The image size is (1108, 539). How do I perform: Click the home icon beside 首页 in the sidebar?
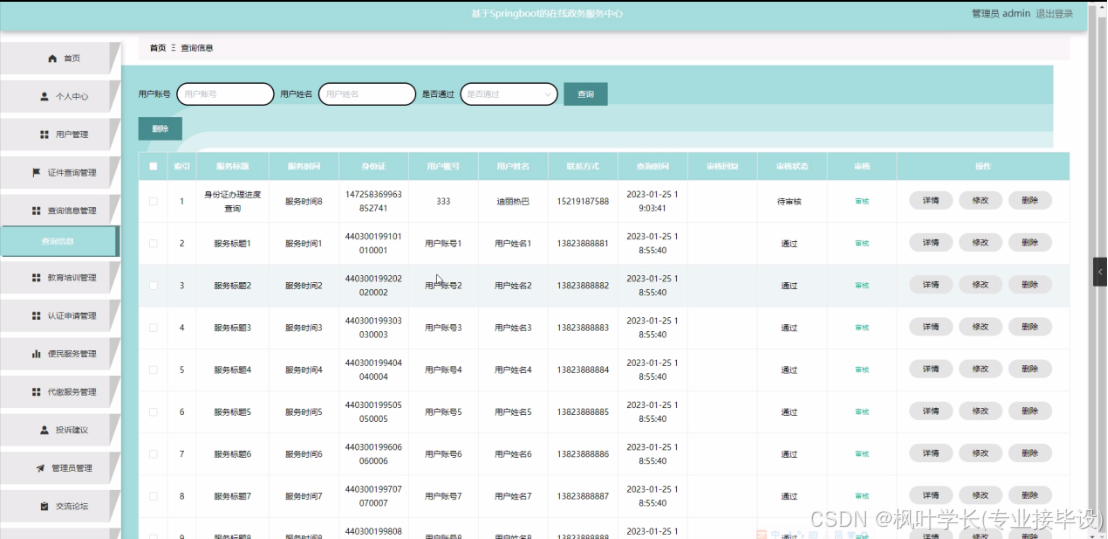pyautogui.click(x=52, y=59)
